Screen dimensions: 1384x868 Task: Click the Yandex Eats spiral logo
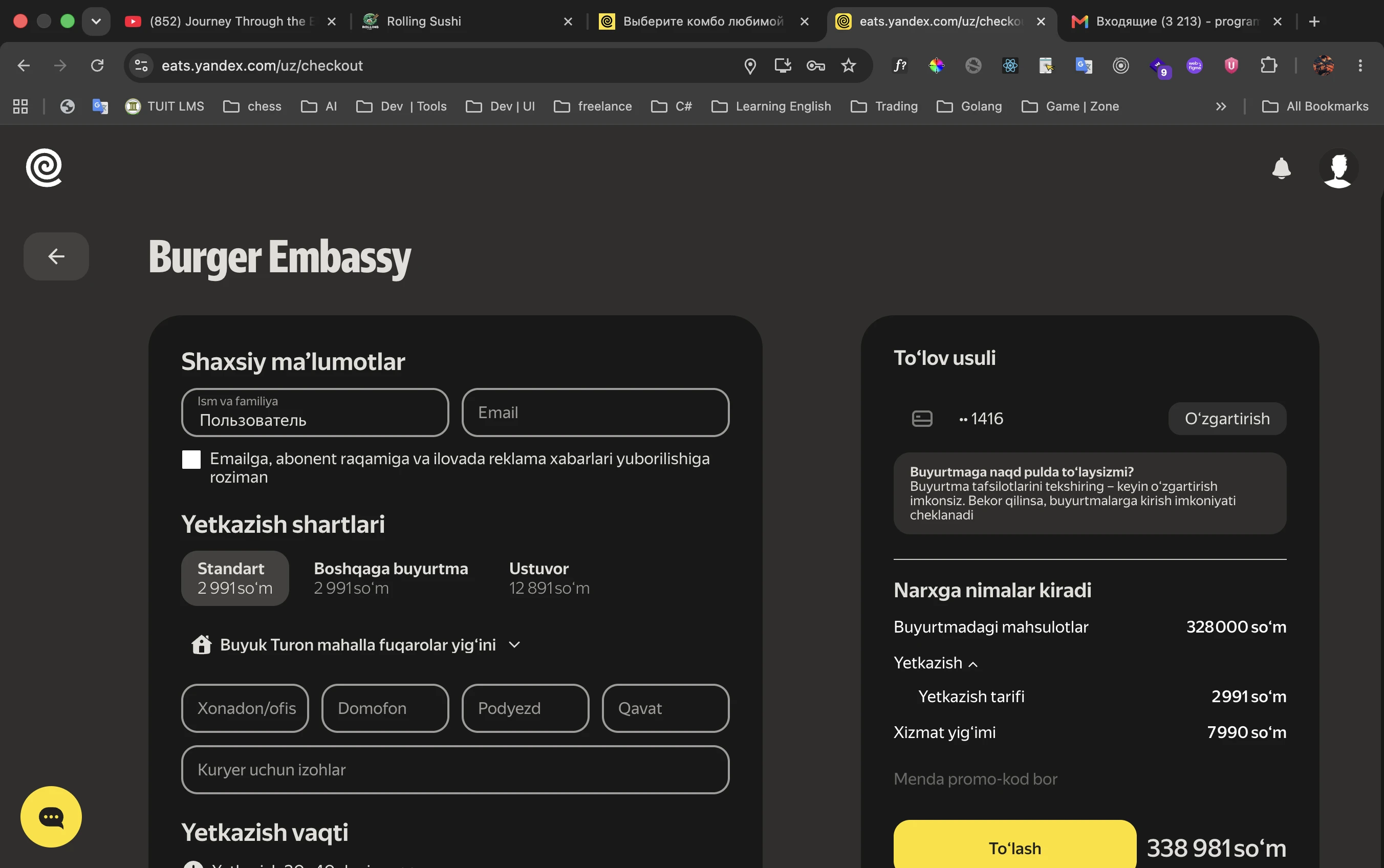44,168
